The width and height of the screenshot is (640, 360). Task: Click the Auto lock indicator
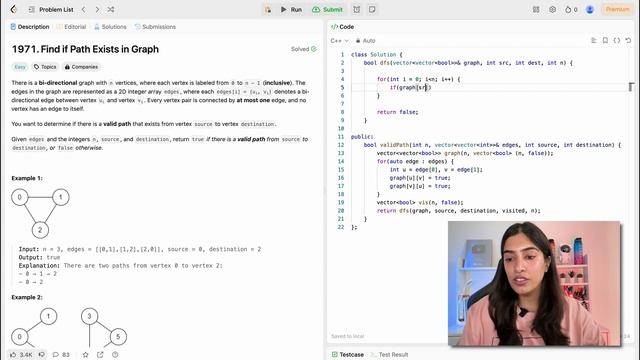[365, 41]
